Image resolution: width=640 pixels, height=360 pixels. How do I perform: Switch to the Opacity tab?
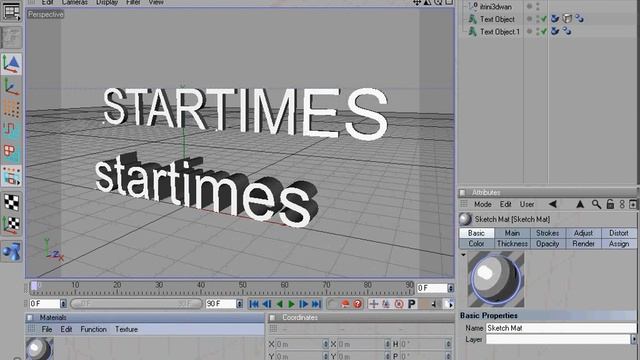547,244
